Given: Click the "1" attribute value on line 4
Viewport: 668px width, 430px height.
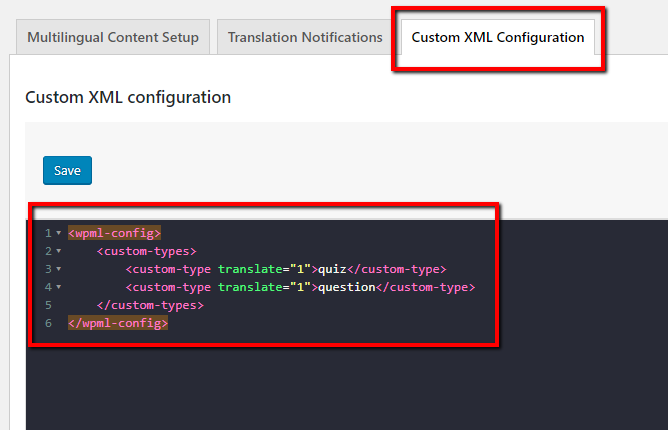Looking at the screenshot, I should coord(299,287).
